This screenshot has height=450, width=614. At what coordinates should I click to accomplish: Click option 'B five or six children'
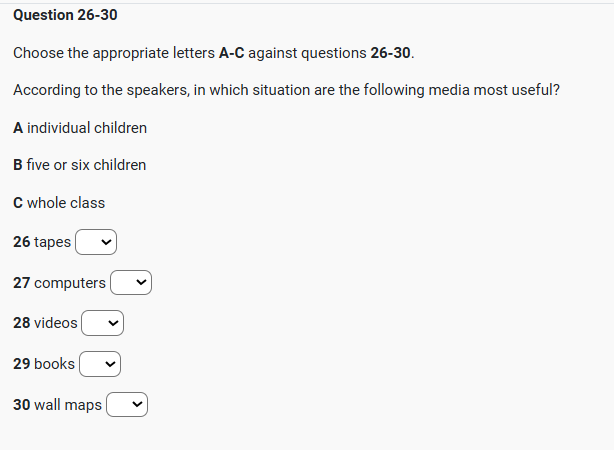[x=80, y=165]
